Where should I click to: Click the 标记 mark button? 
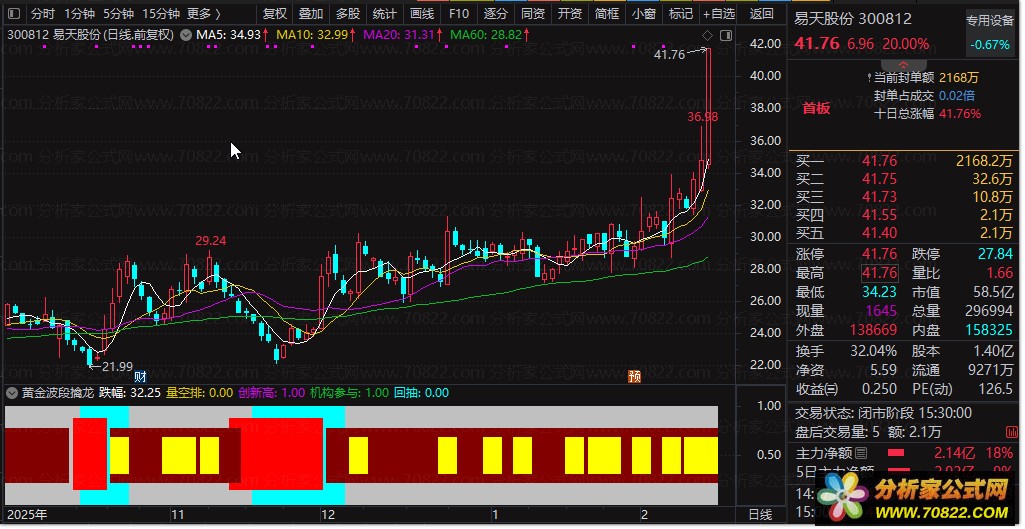coord(681,14)
